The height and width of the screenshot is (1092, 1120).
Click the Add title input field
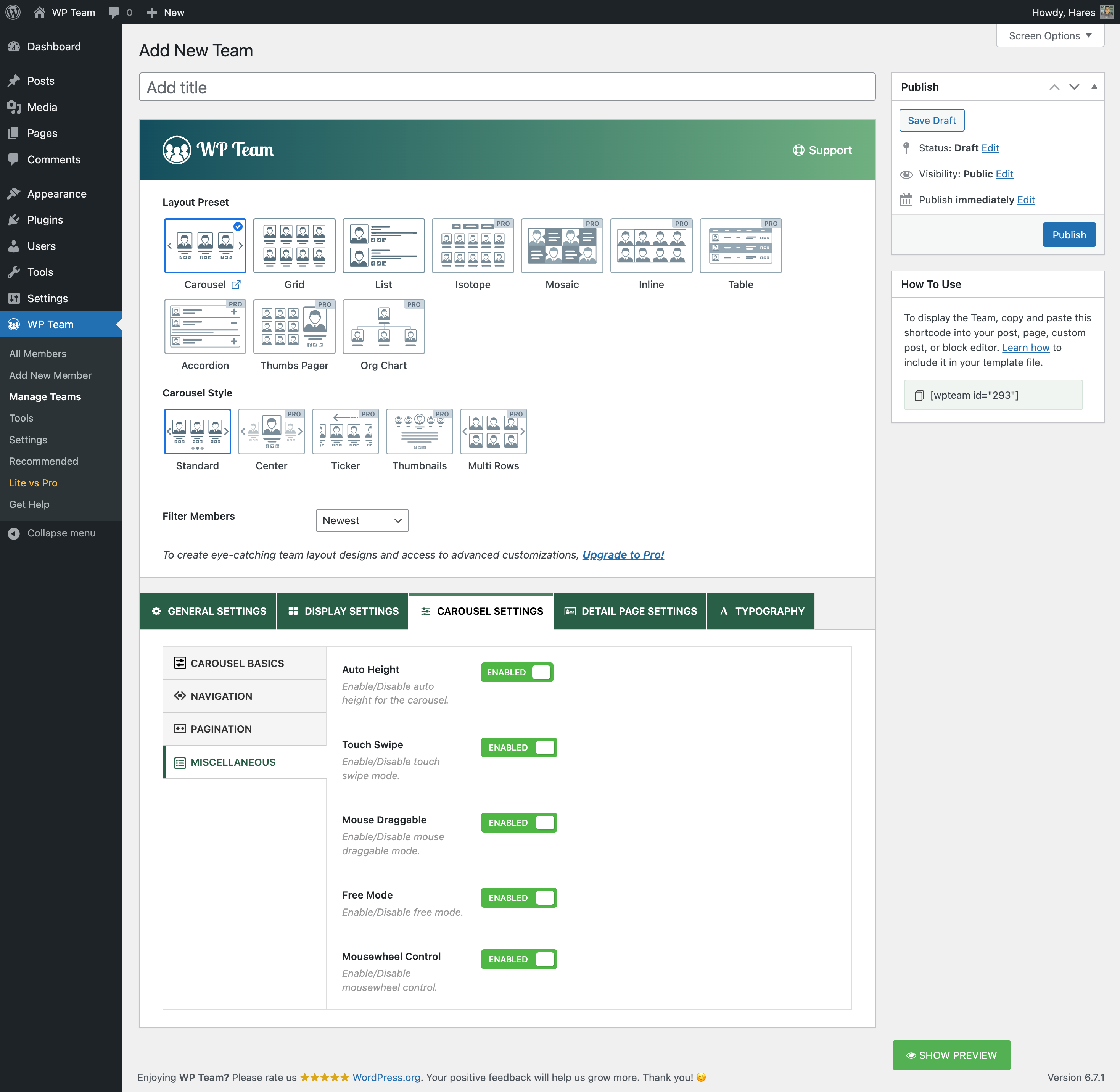pos(507,87)
